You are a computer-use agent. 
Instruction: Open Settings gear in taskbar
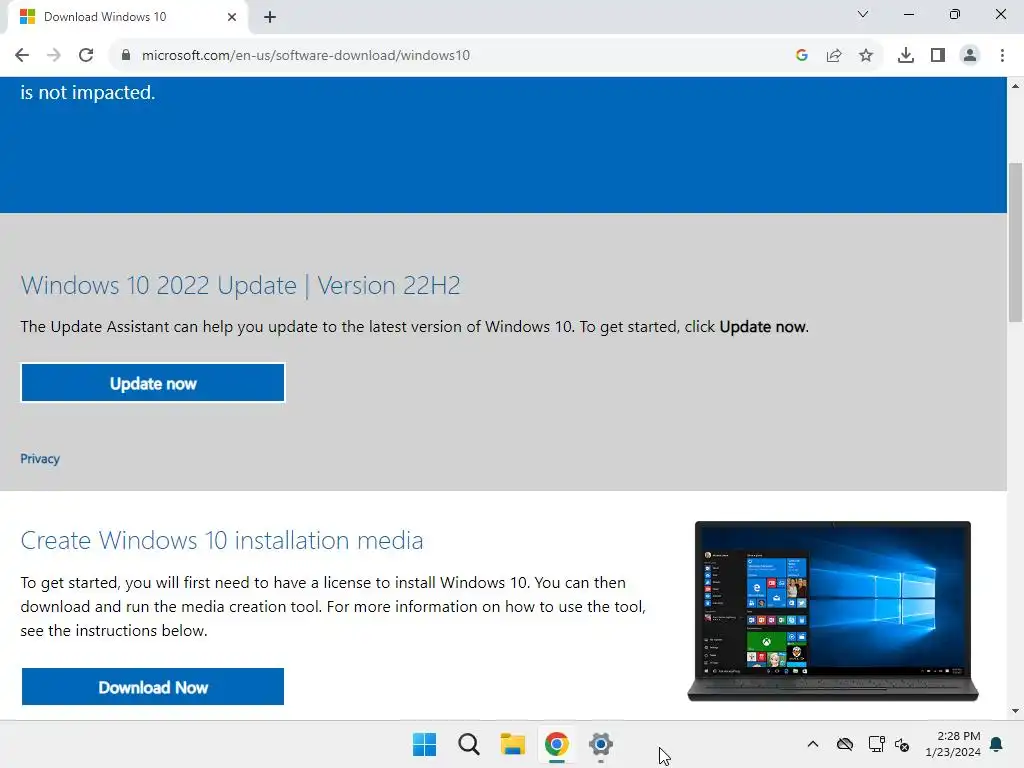point(601,744)
